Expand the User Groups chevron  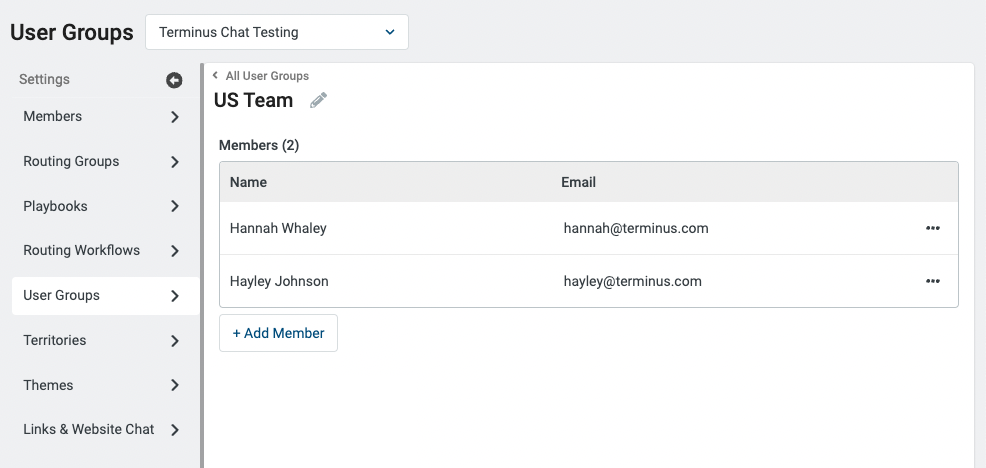[175, 296]
